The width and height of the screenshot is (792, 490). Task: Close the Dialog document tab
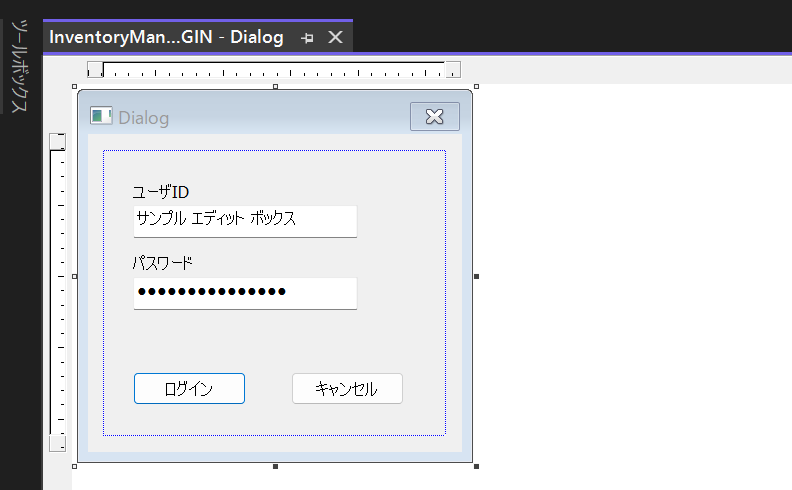point(336,37)
